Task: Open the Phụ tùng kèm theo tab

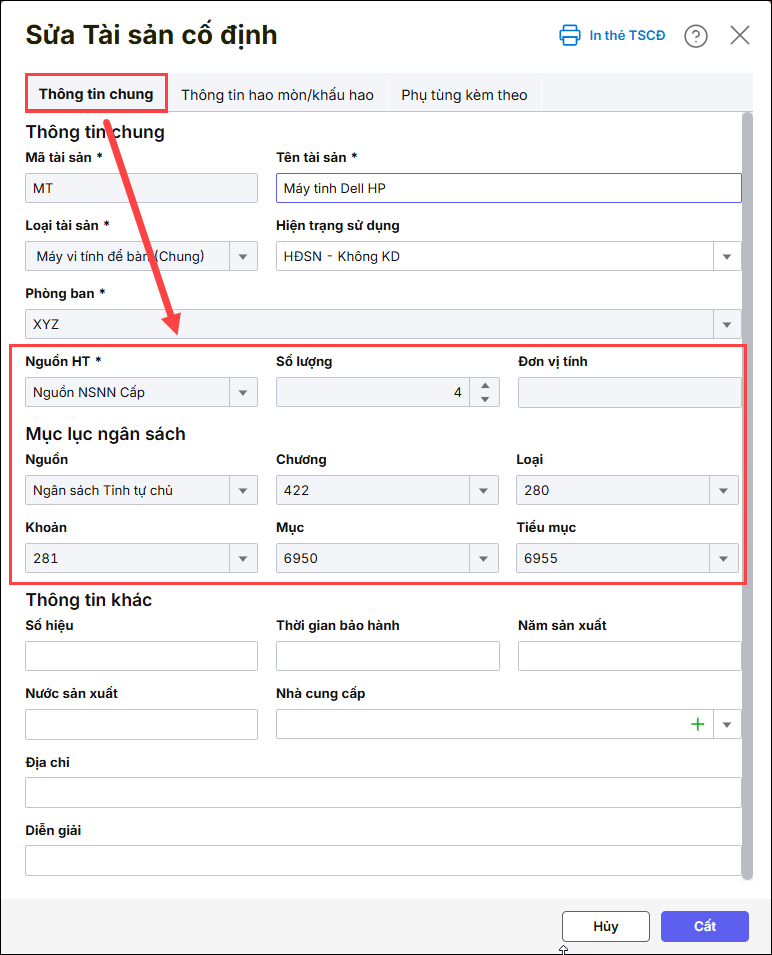Action: 464,95
